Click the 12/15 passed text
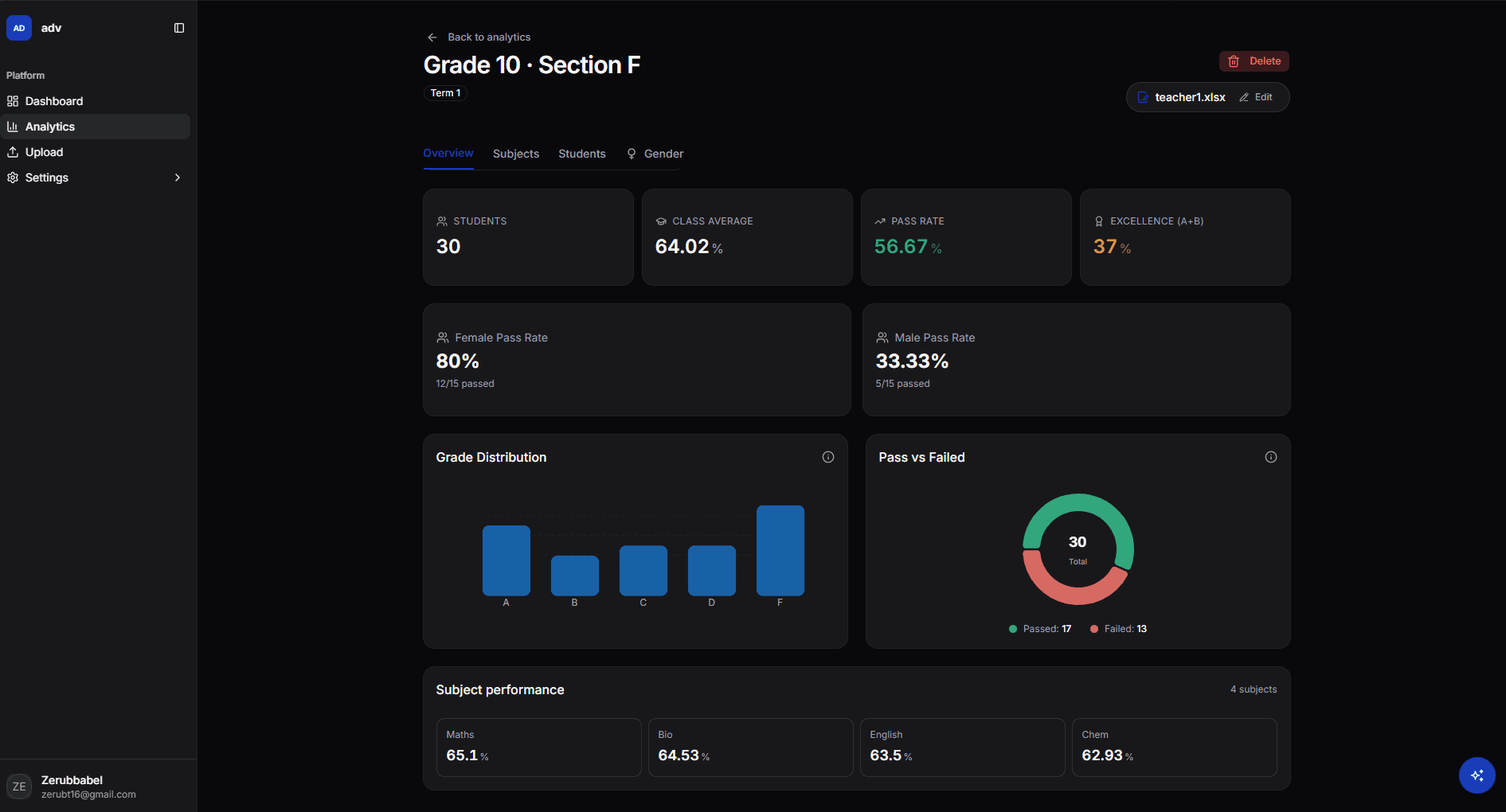The image size is (1506, 812). [x=465, y=384]
